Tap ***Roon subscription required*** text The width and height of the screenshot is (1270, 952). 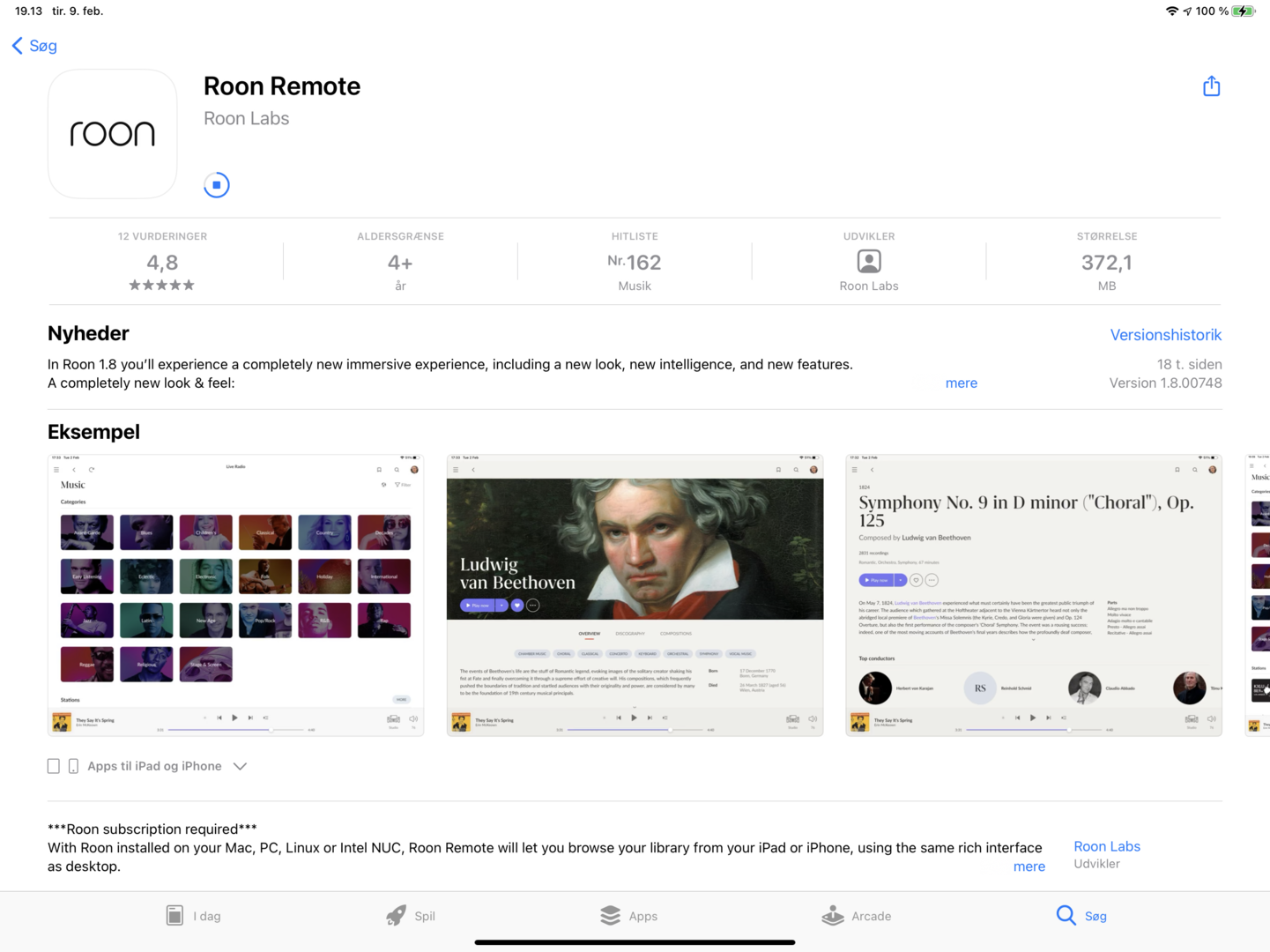pos(152,829)
